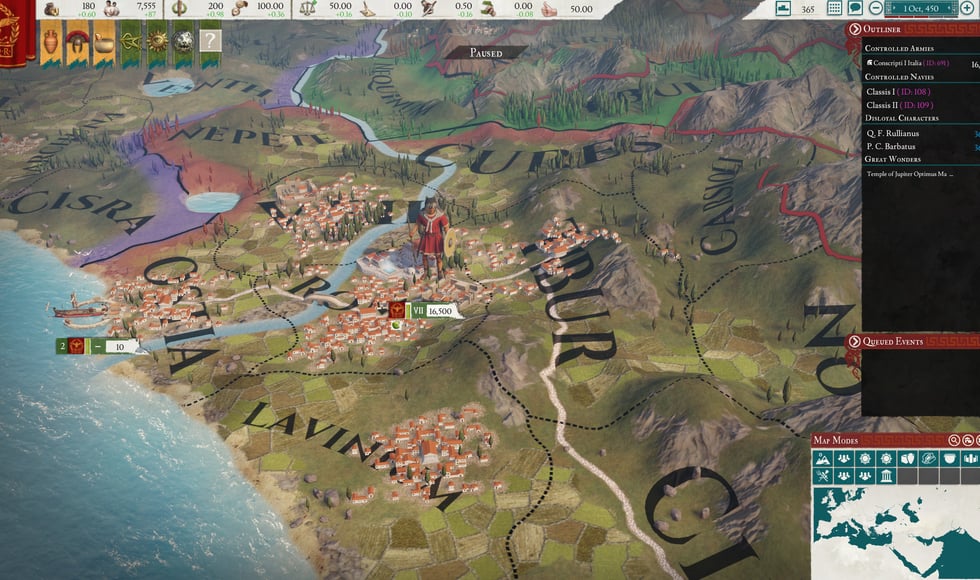Click the treasury pot icon beside 180
980x580 pixels.
tap(51, 9)
